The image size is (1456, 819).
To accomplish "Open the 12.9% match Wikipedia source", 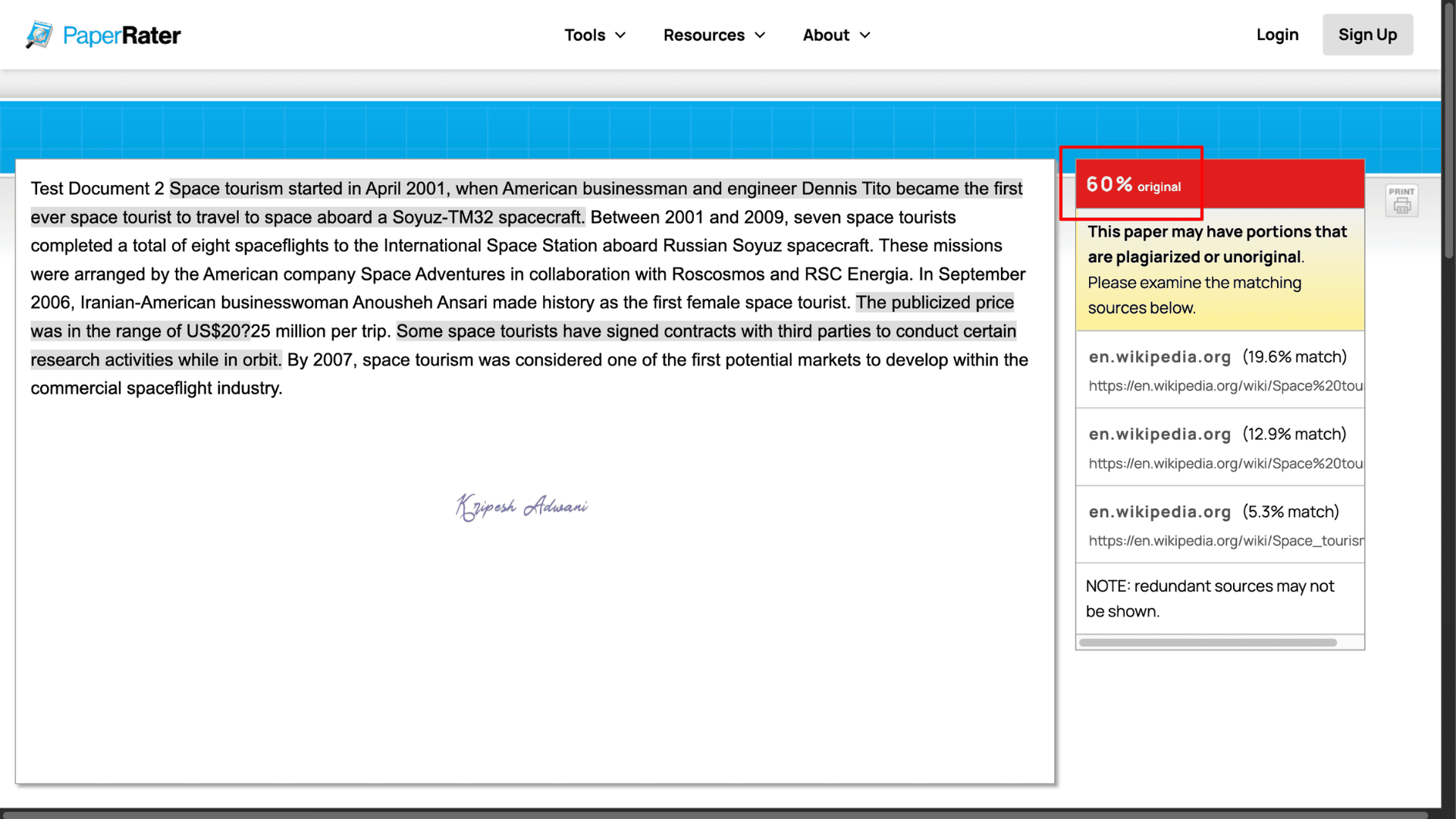I will pos(1159,435).
